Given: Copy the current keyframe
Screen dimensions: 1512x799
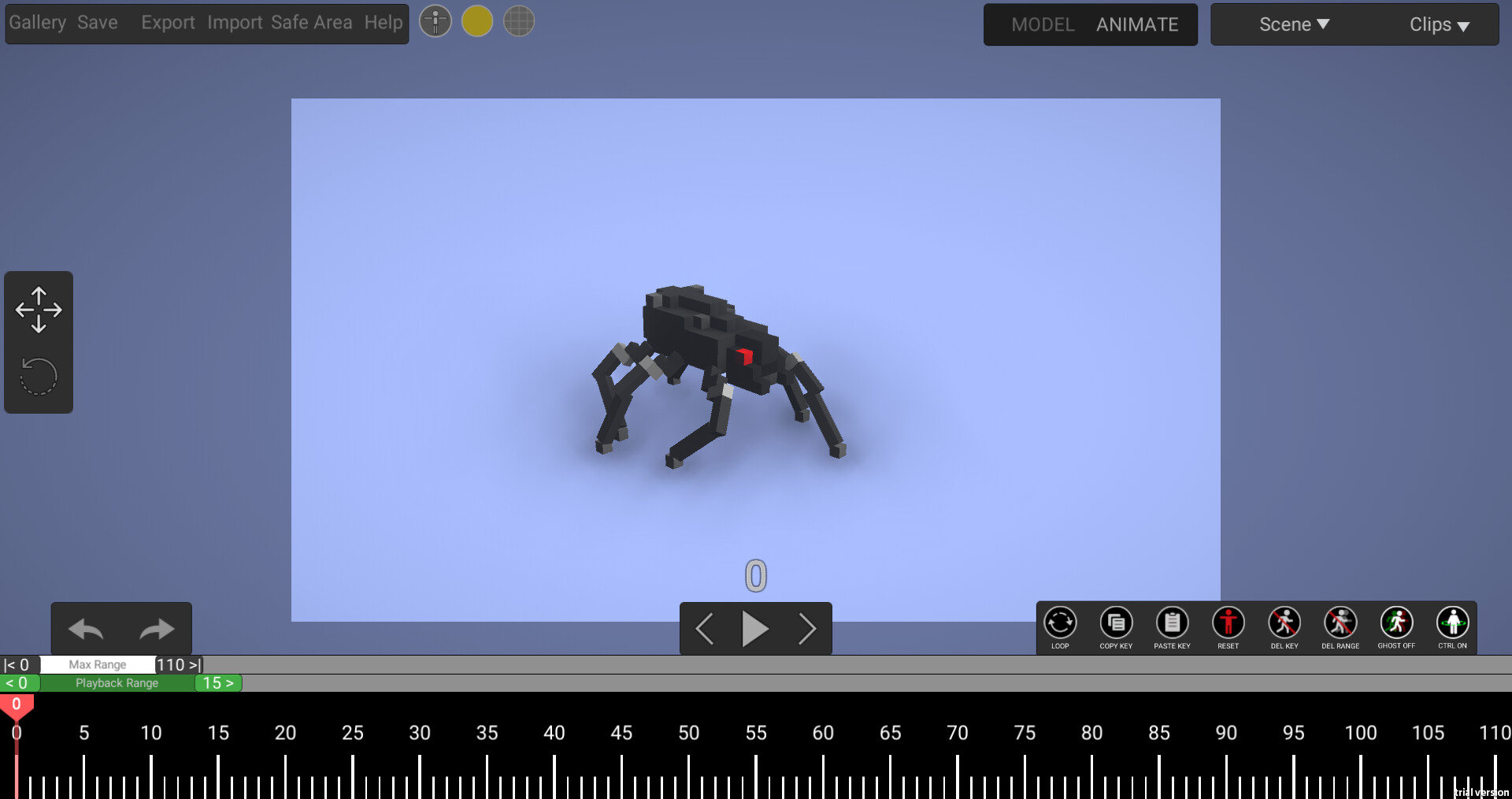Looking at the screenshot, I should click(1116, 624).
